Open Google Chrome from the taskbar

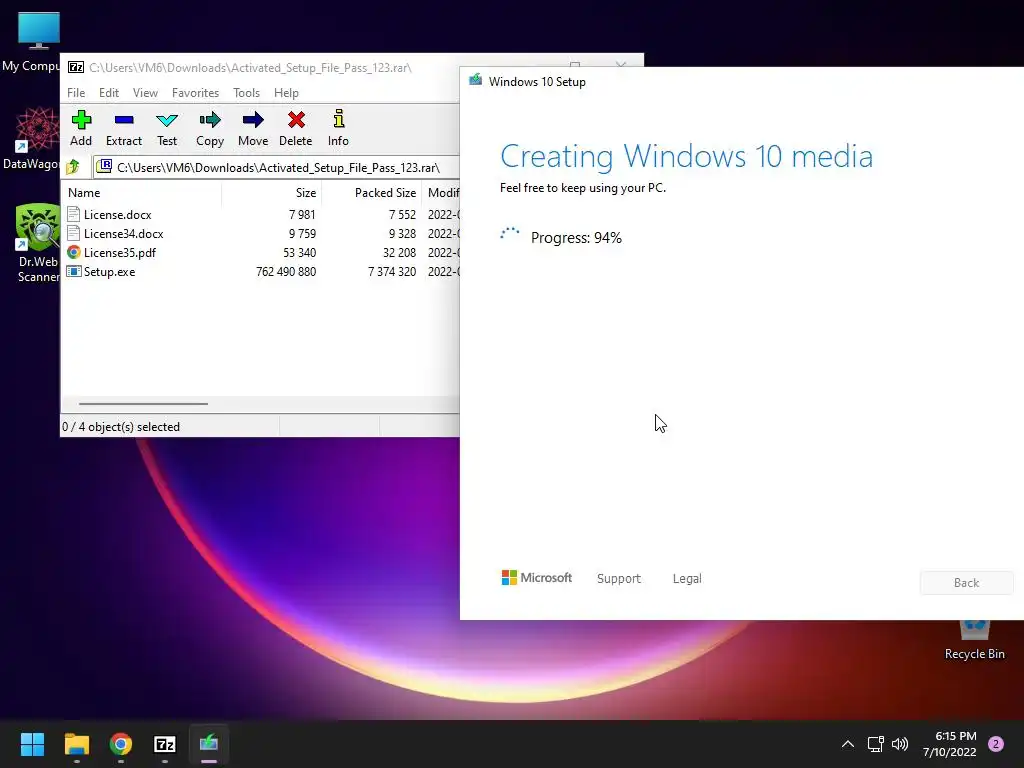point(121,744)
